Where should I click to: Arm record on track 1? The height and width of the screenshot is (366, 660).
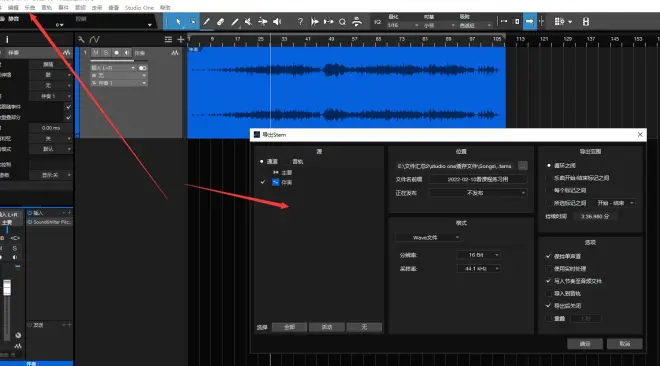pyautogui.click(x=116, y=53)
